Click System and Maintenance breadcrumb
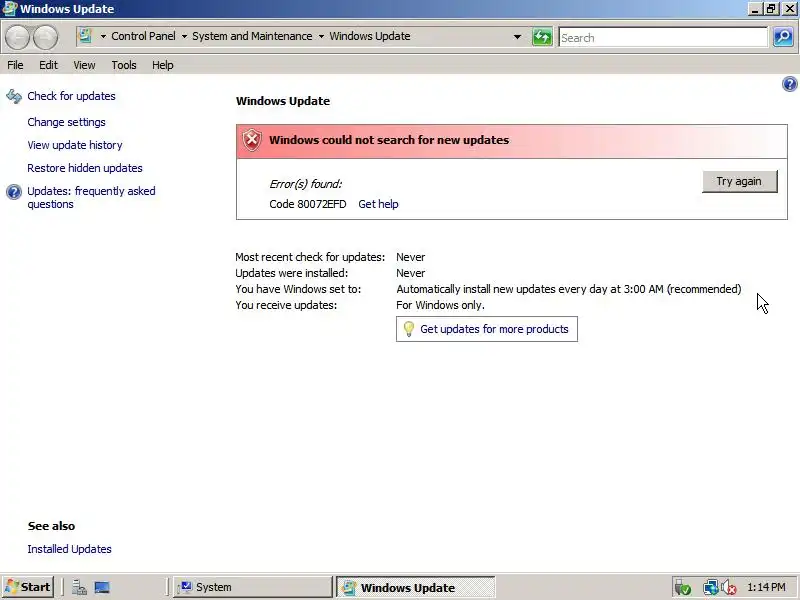This screenshot has height=600, width=800. pos(252,36)
